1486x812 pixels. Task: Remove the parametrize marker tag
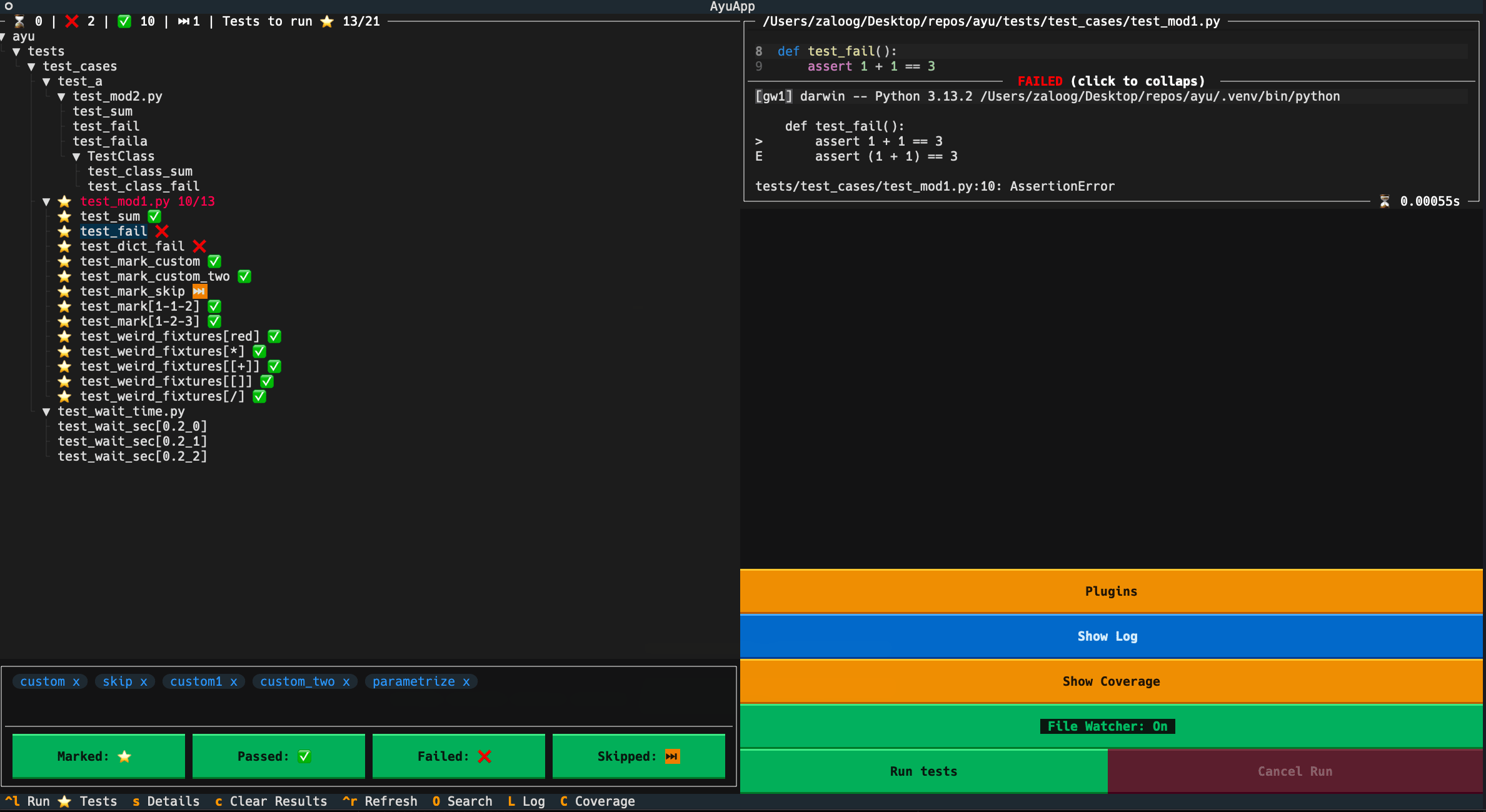(x=466, y=681)
